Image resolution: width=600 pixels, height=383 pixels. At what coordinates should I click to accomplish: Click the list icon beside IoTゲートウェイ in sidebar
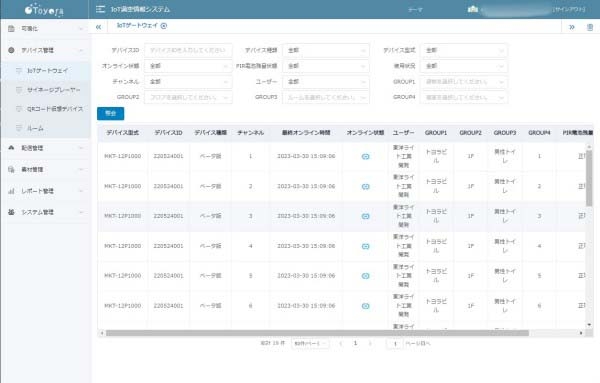coord(19,70)
